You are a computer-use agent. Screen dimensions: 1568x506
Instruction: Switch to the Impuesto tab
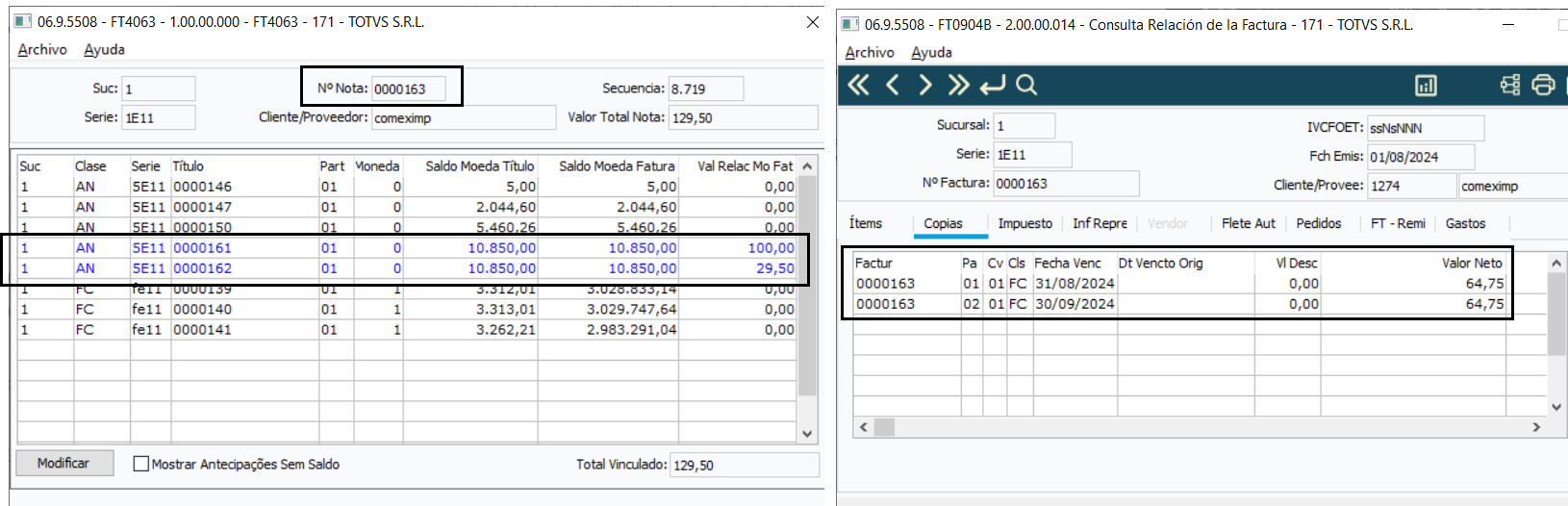tap(1024, 223)
